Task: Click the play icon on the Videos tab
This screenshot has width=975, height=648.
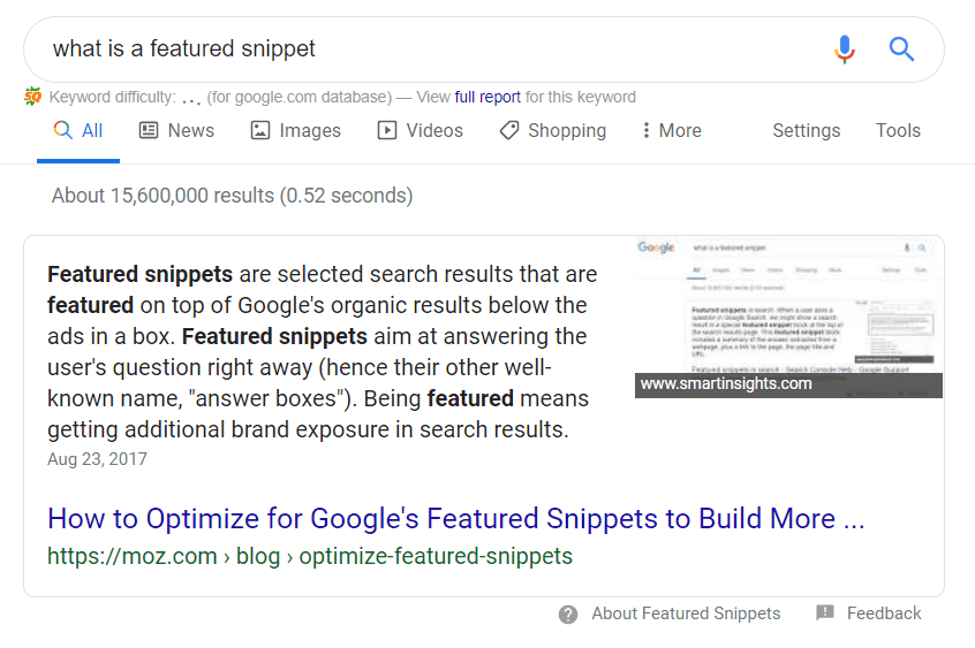Action: point(385,130)
